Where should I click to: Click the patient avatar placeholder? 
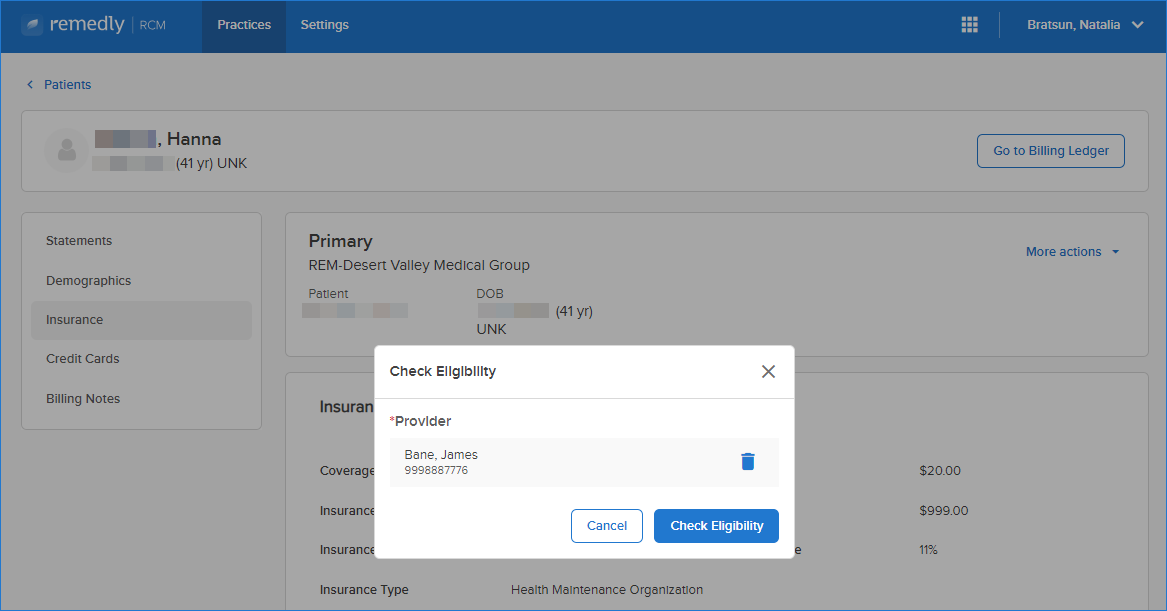(x=67, y=150)
